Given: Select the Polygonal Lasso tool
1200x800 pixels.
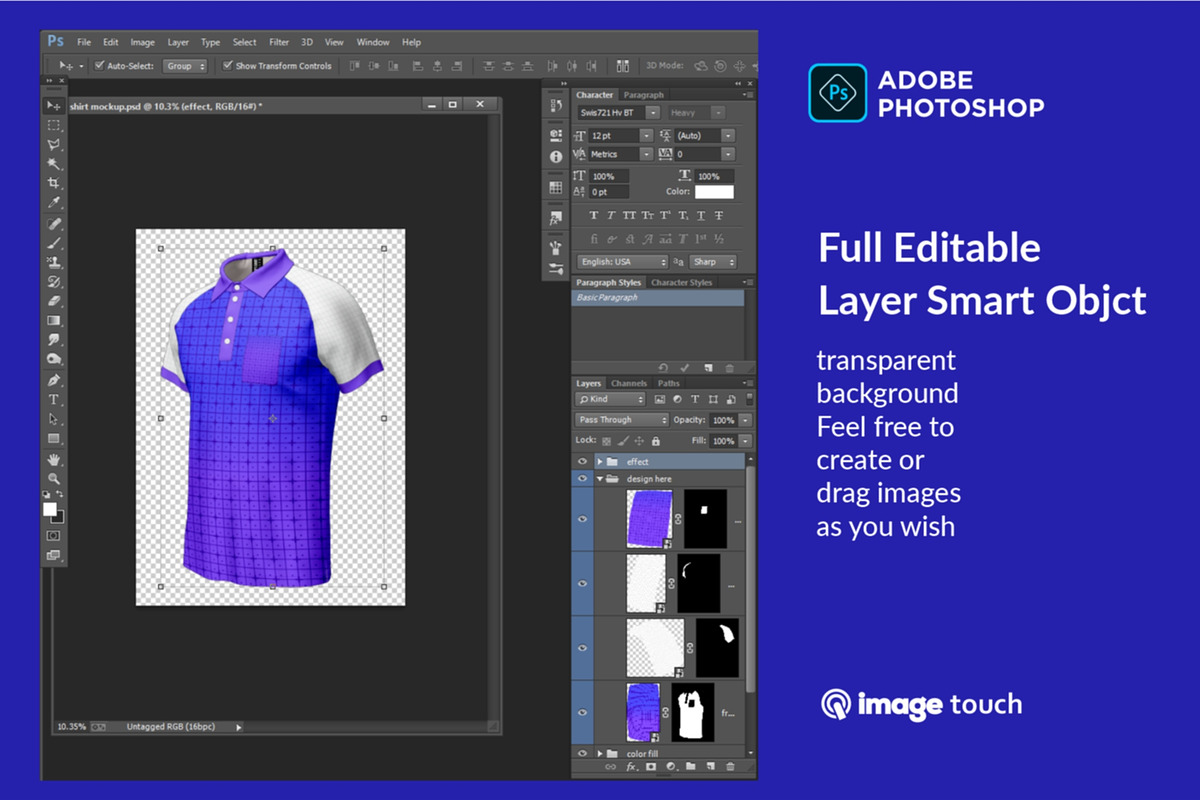Looking at the screenshot, I should point(54,145).
